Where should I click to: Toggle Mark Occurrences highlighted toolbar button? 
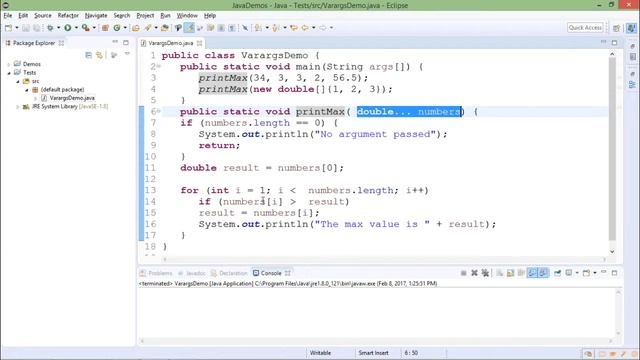coord(189,28)
